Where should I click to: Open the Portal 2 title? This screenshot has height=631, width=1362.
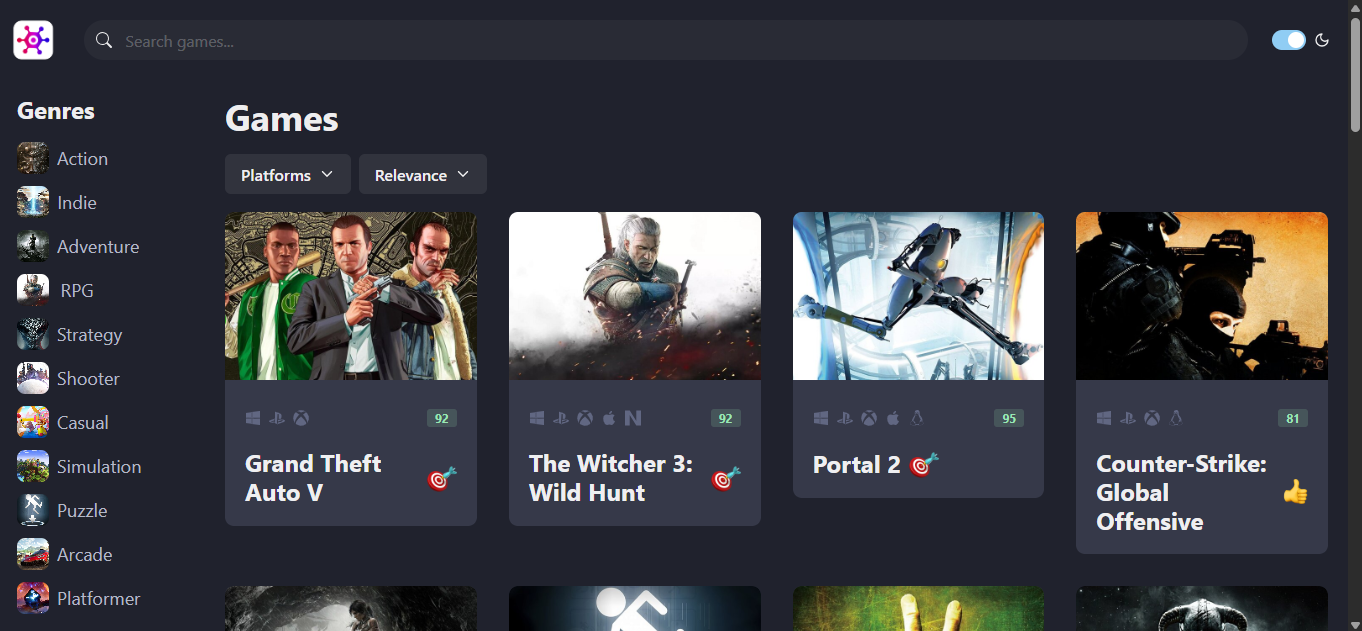point(857,465)
